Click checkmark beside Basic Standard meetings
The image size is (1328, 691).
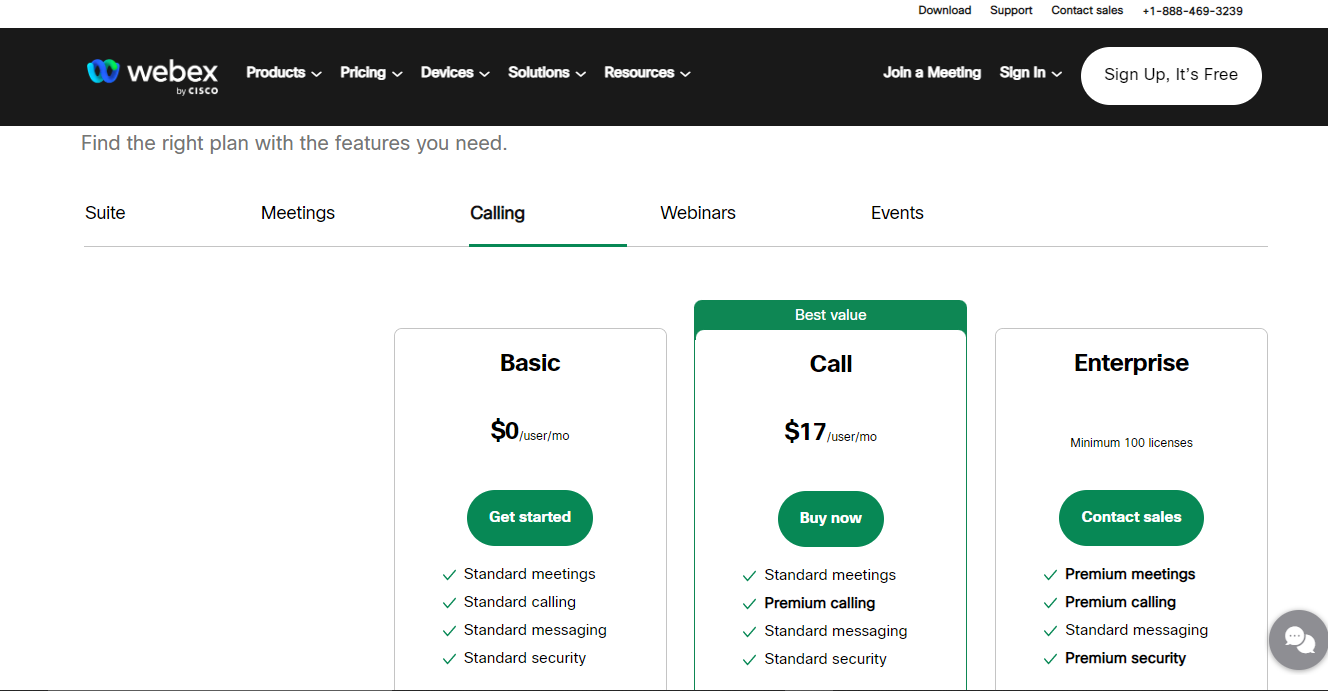pyautogui.click(x=450, y=575)
